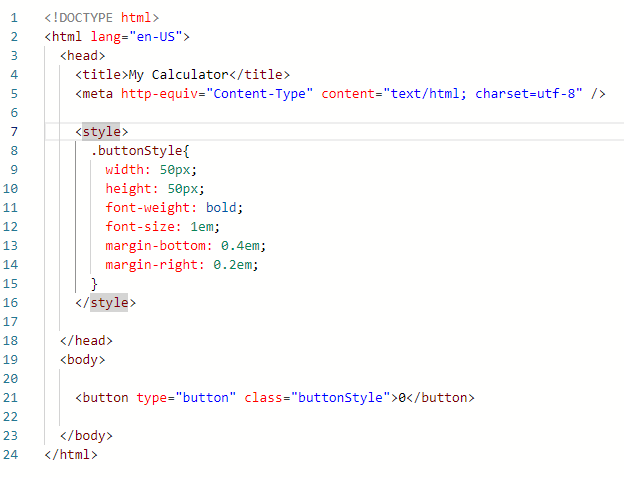Screen dimensions: 624x478
Task: Click line number 16 in the gutter
Action: point(14,302)
